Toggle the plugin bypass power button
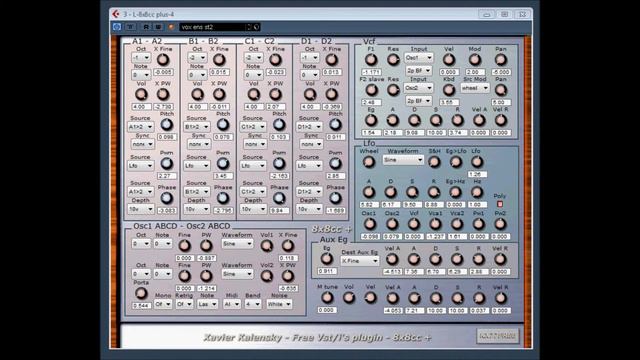 point(117,27)
